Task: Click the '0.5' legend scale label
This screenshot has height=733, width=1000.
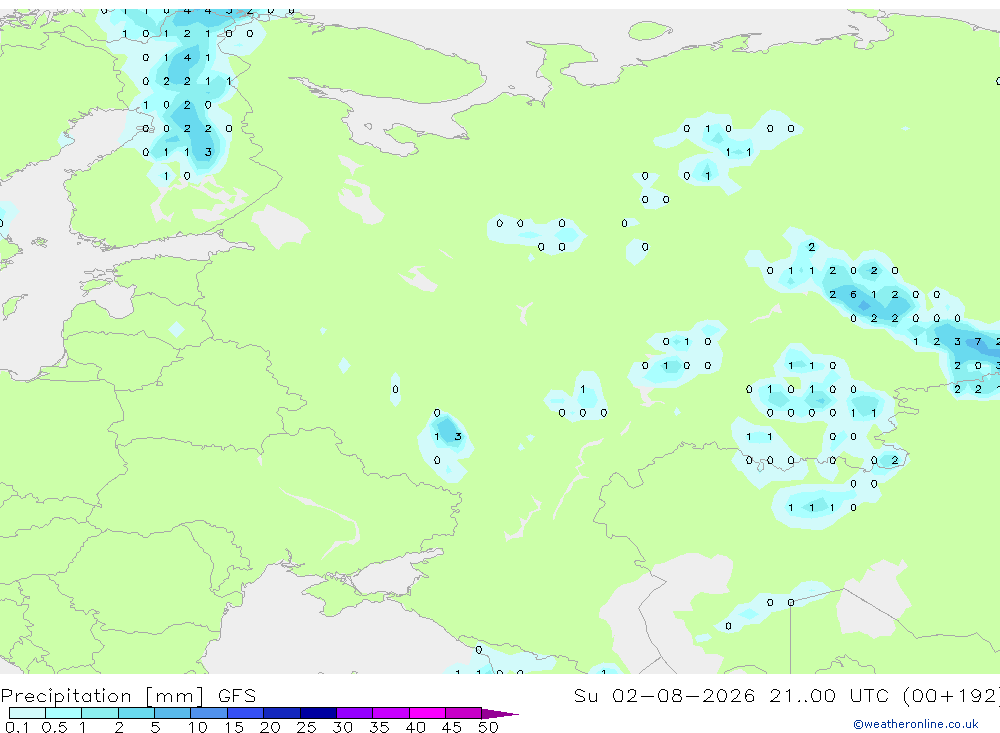Action: pyautogui.click(x=54, y=727)
